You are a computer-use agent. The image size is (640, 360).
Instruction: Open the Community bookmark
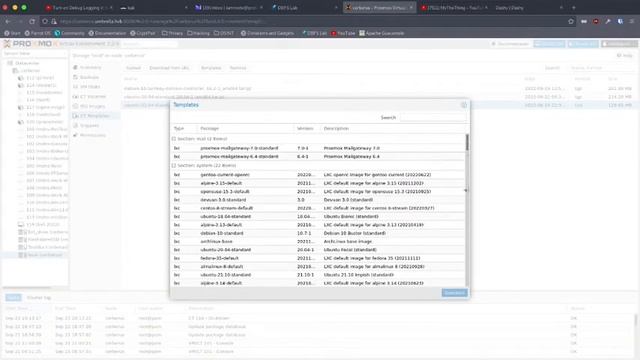[69, 33]
